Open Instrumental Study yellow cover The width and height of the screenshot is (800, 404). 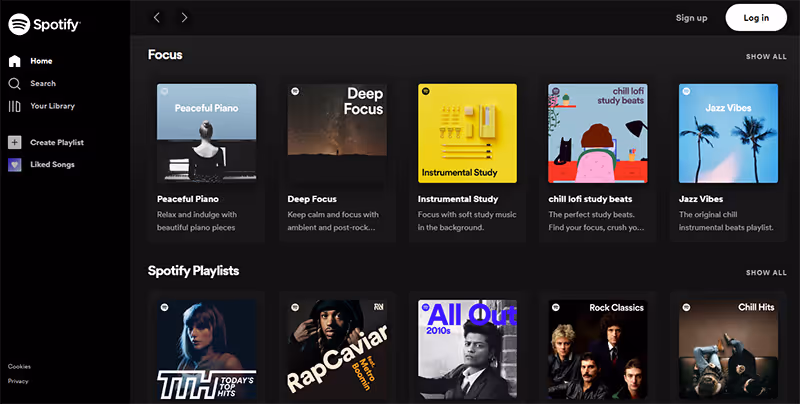(467, 133)
